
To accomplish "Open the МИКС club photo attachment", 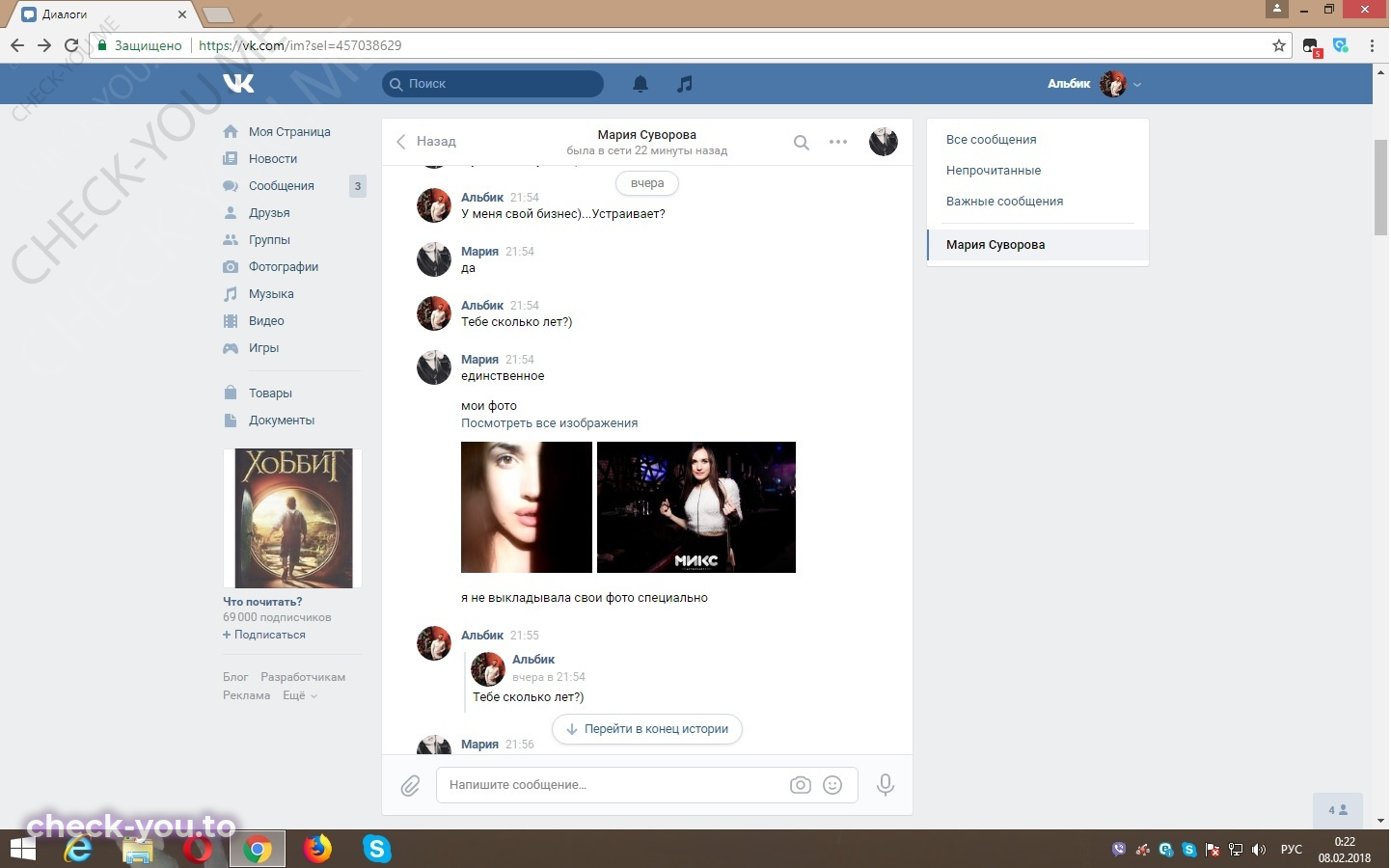I will (696, 507).
